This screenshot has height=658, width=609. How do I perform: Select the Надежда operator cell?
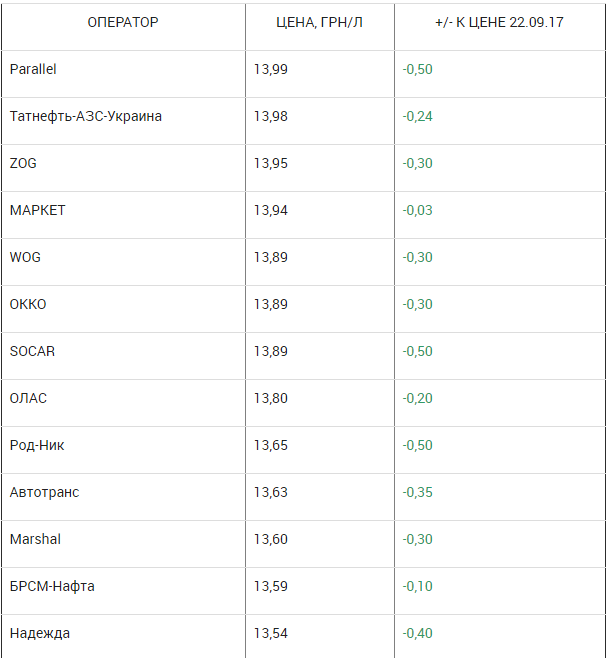point(40,633)
